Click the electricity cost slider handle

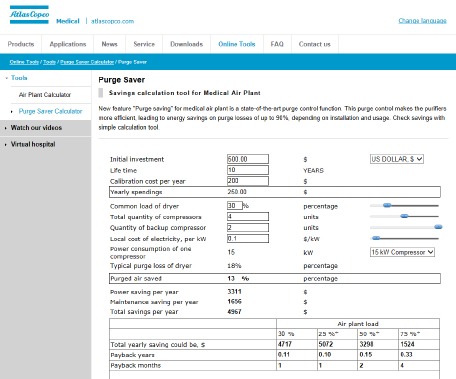376,238
